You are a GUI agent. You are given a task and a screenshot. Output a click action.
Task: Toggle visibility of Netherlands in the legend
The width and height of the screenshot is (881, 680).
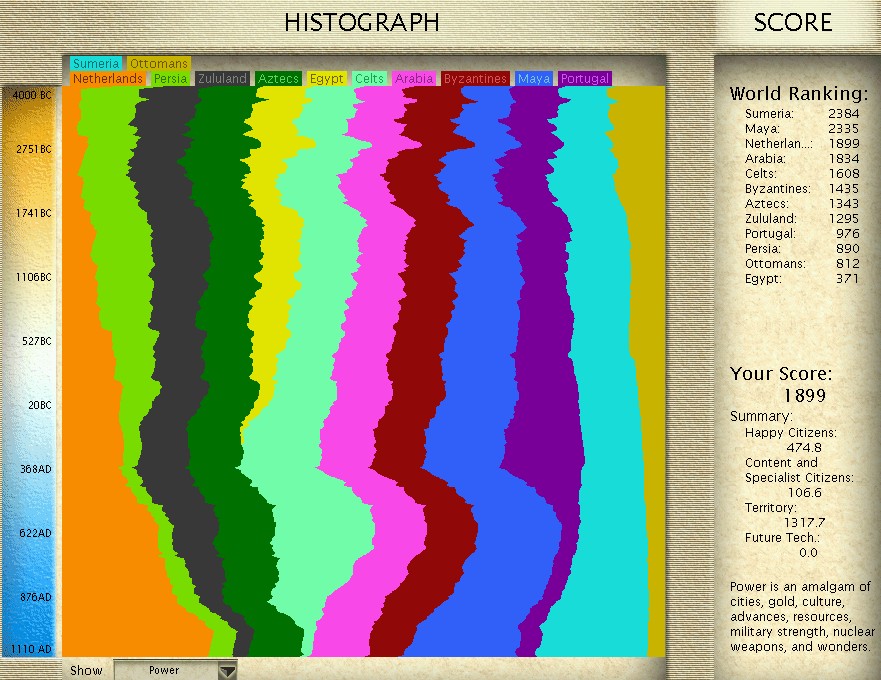(x=108, y=77)
